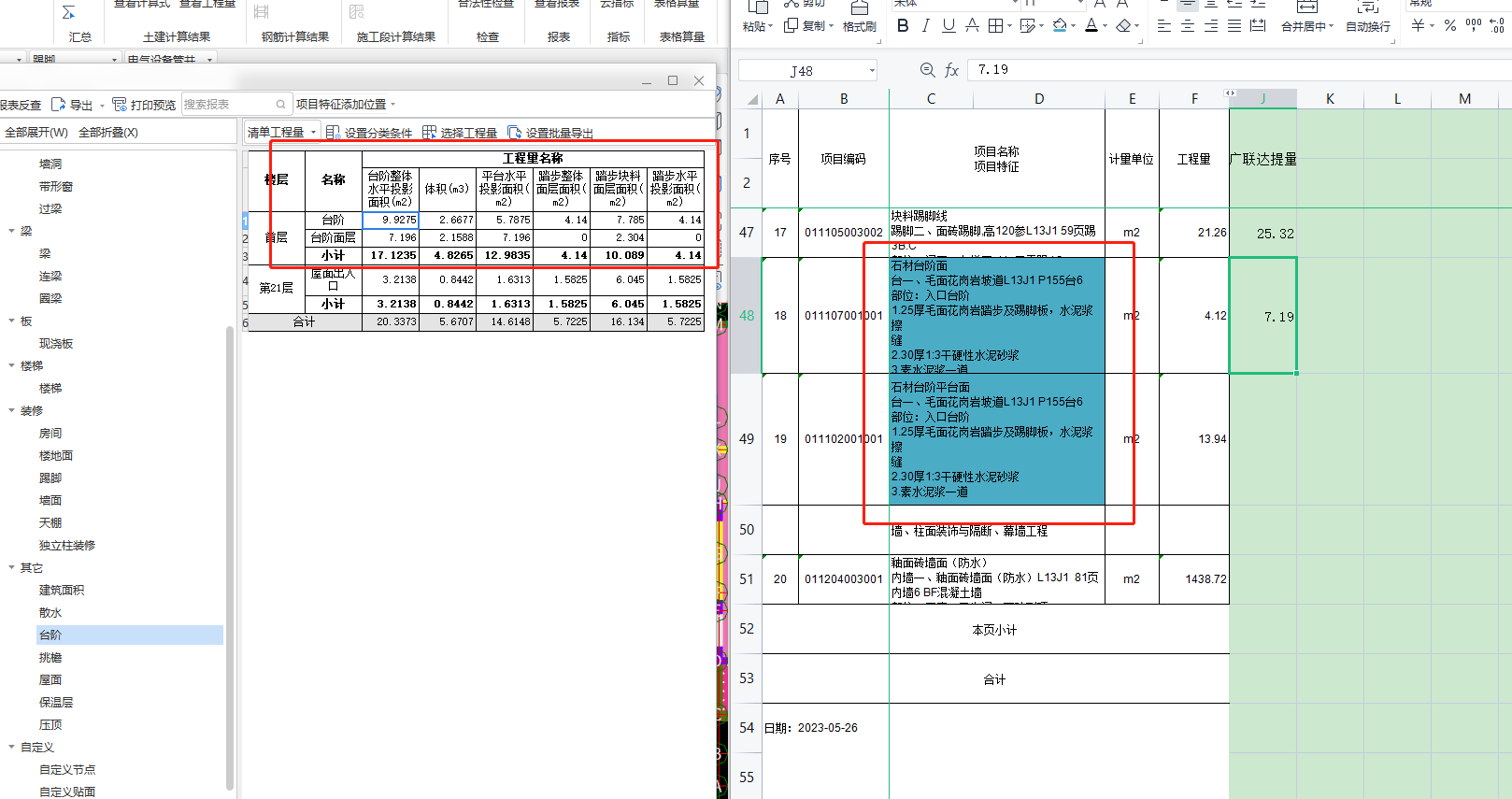1512x799 pixels.
Task: Click the Export (导出) button in report window
Action: [x=73, y=105]
